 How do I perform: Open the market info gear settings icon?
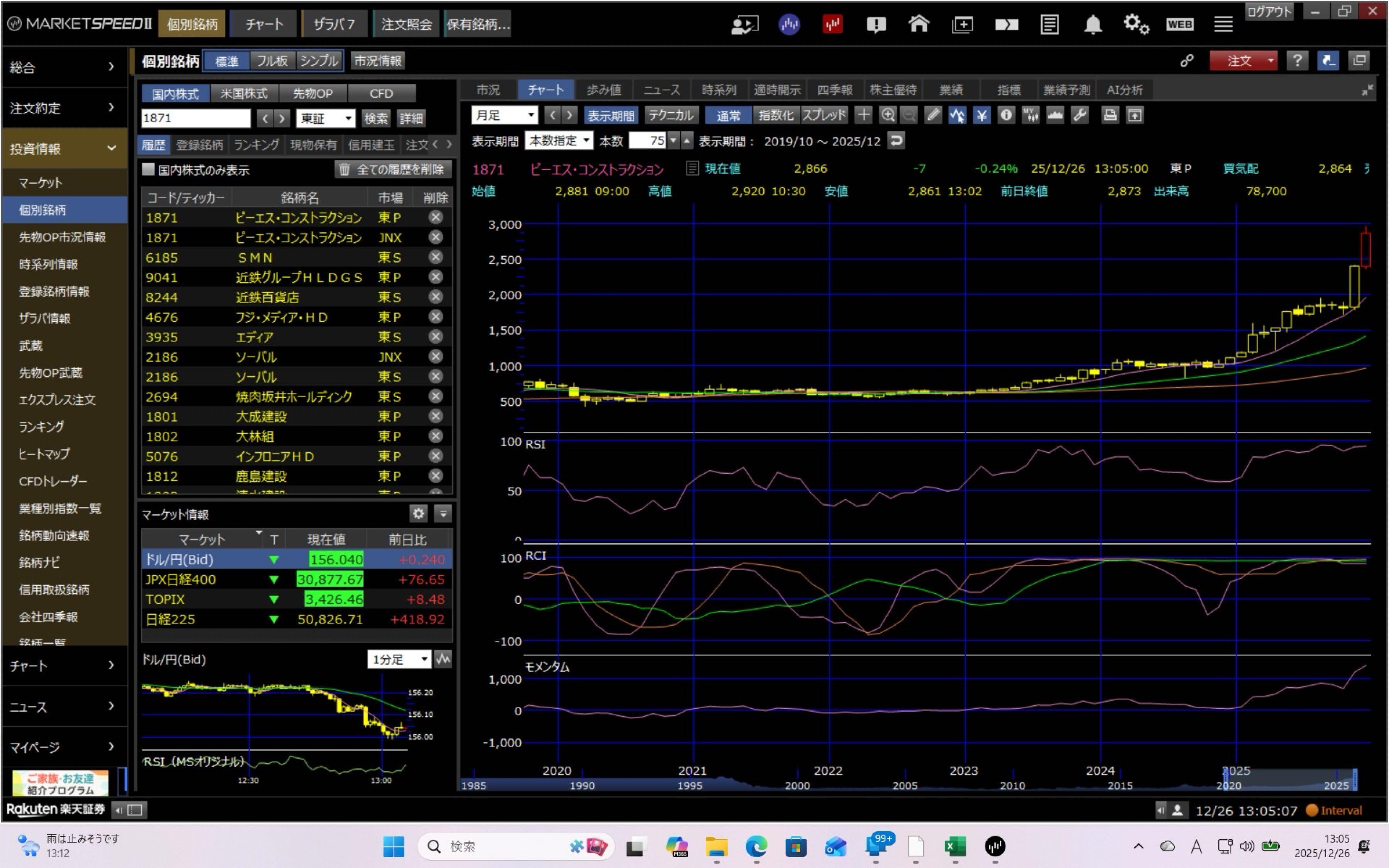(418, 513)
